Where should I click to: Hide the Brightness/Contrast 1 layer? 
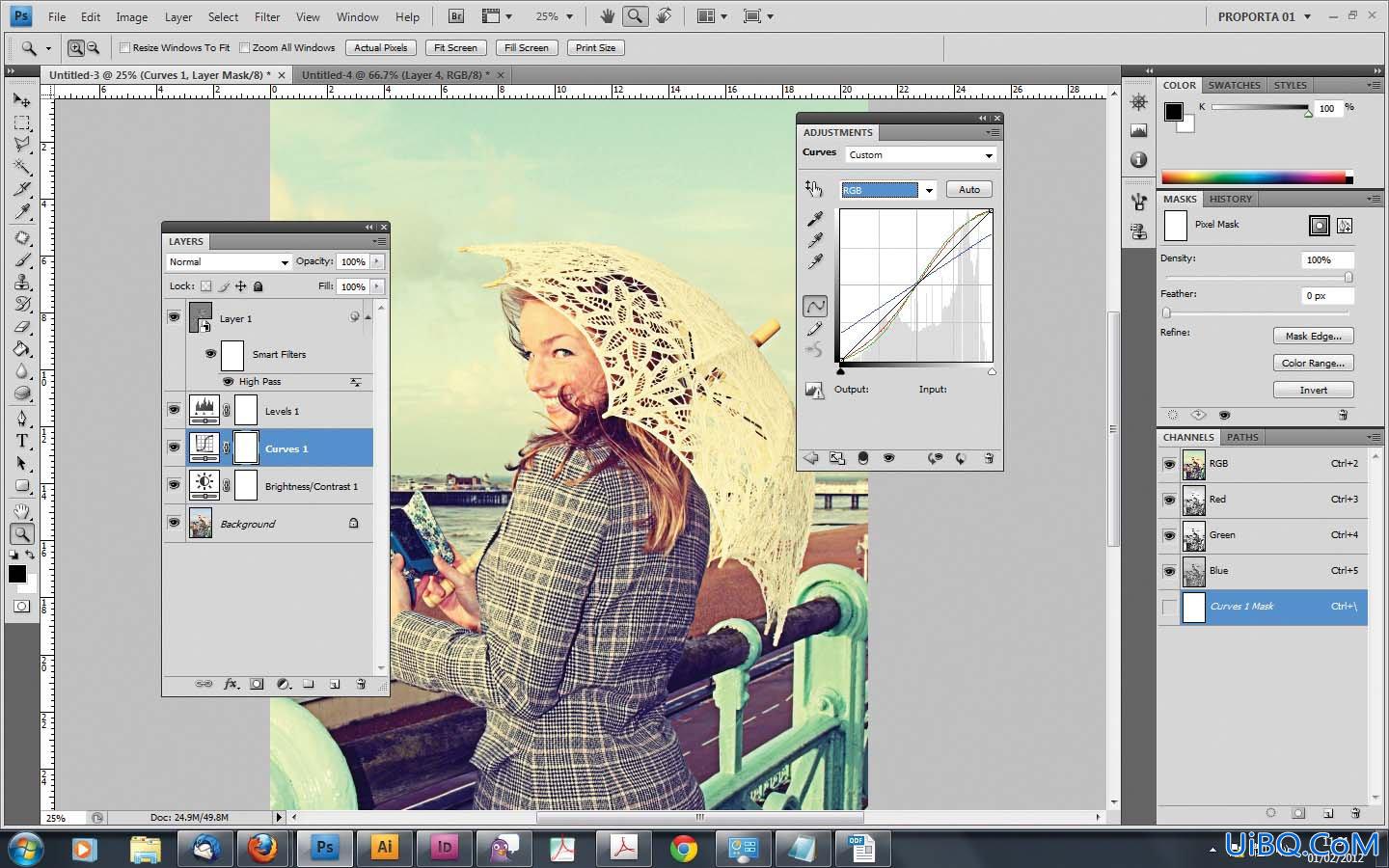(174, 485)
